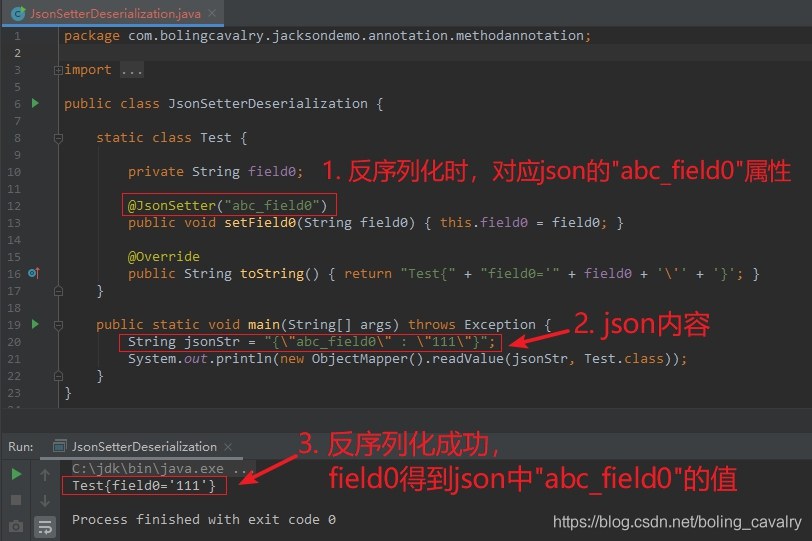
Task: Click the package declaration on line 1
Action: 327,36
